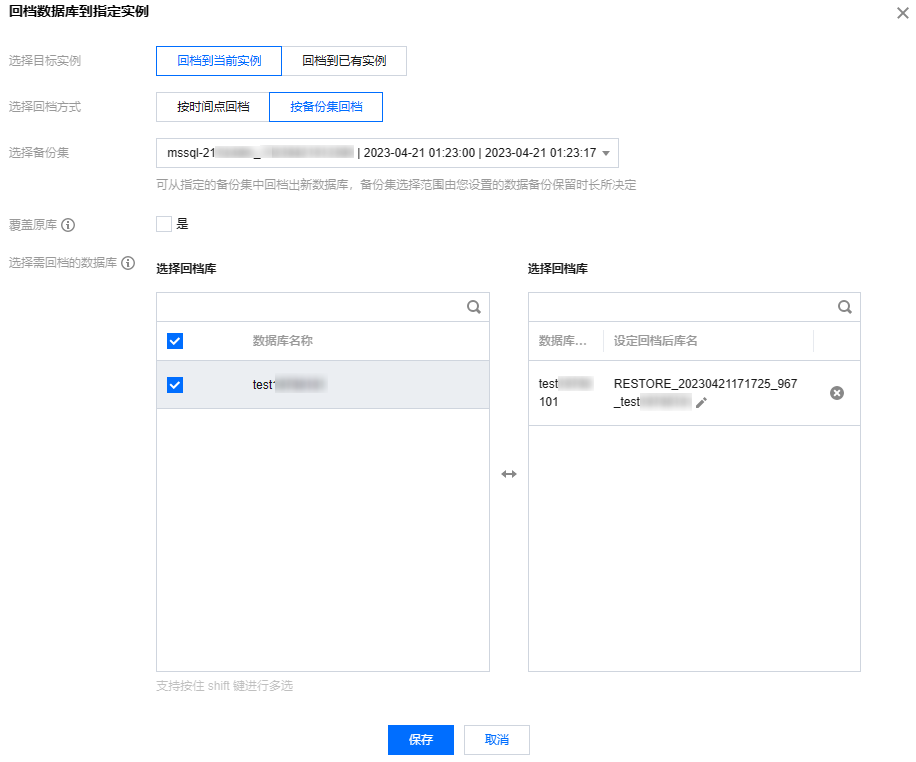Click the pencil icon to rename restored database
Screen dimensions: 916x762
pos(701,402)
